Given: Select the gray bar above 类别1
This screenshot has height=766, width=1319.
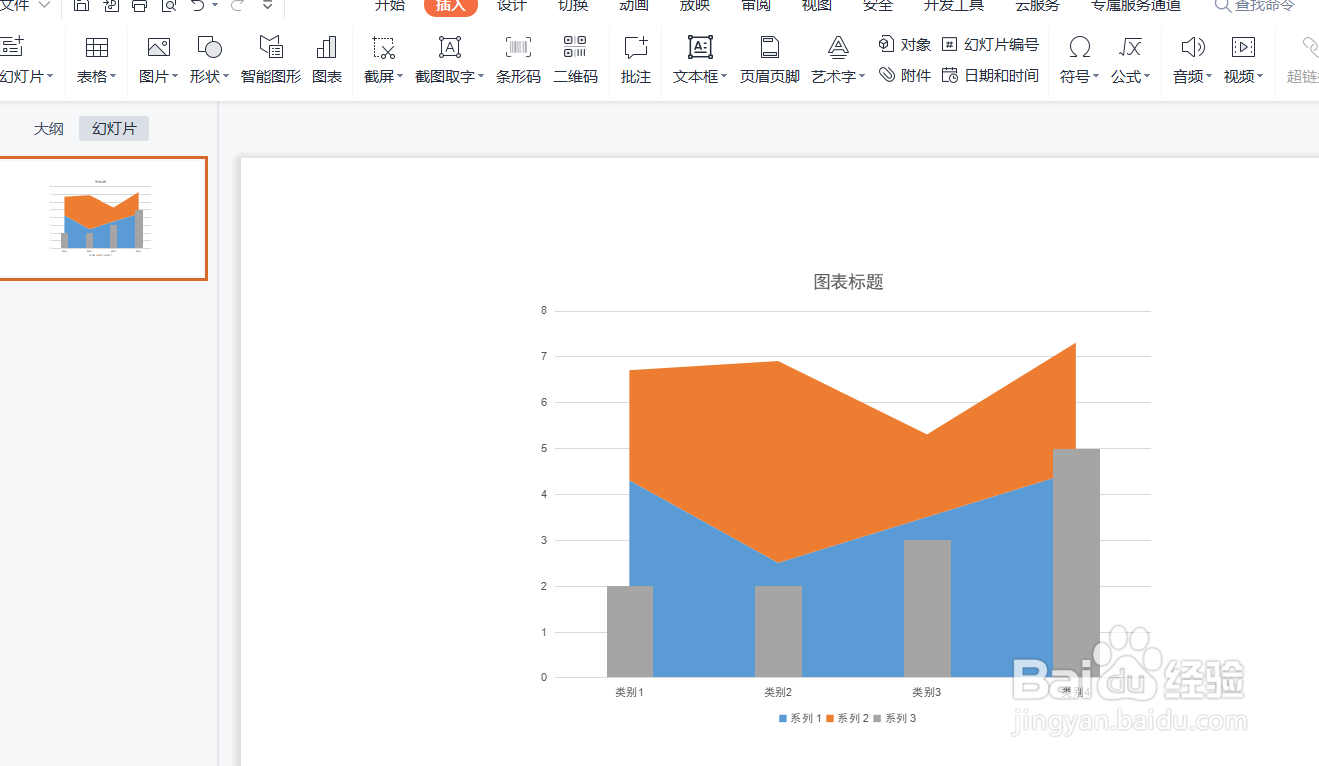Looking at the screenshot, I should (x=630, y=632).
